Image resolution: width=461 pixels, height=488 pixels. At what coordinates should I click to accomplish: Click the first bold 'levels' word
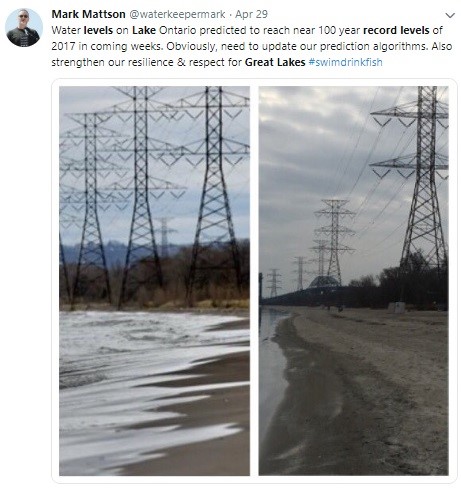pos(98,30)
